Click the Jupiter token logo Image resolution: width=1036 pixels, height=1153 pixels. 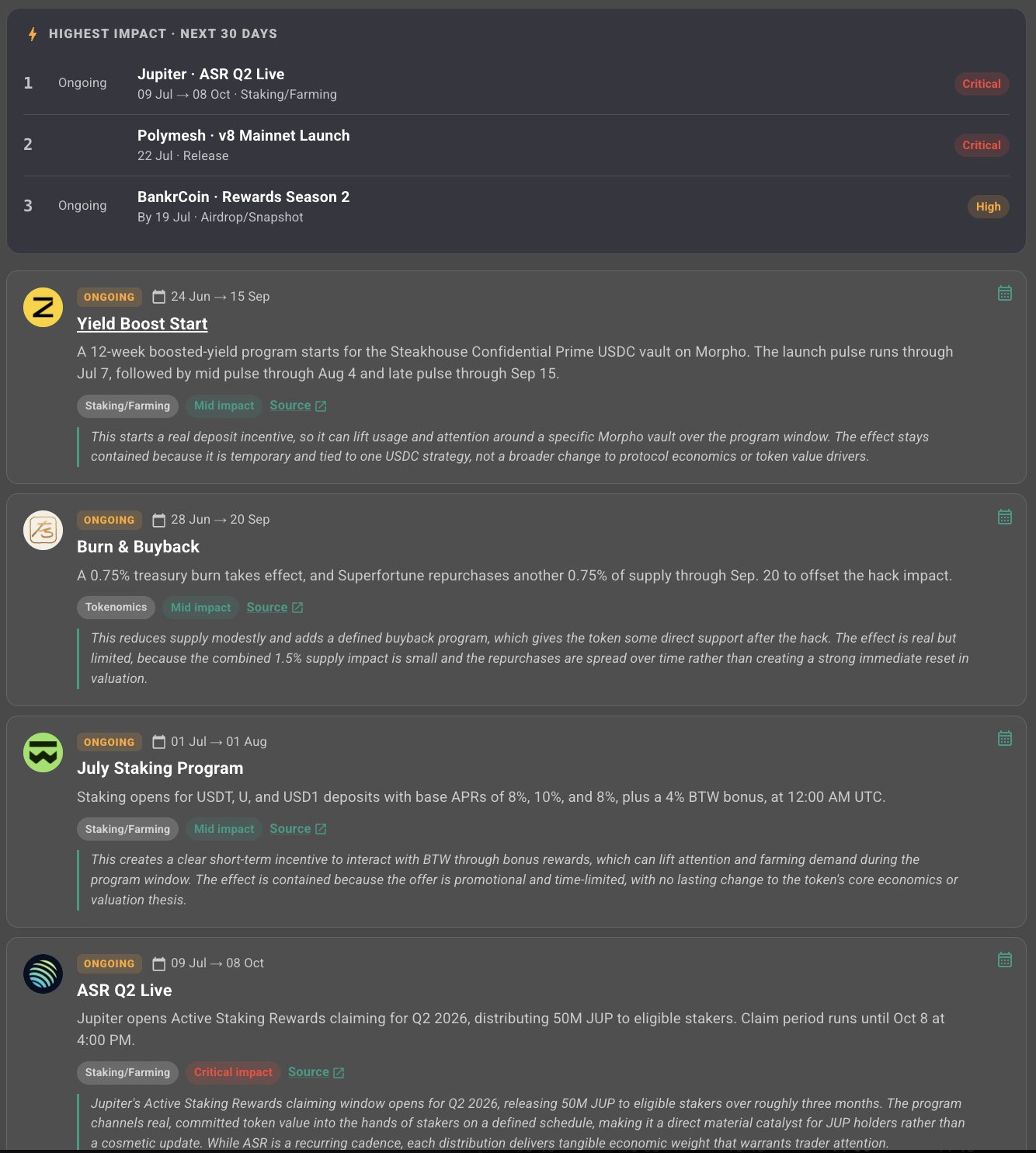coord(43,974)
